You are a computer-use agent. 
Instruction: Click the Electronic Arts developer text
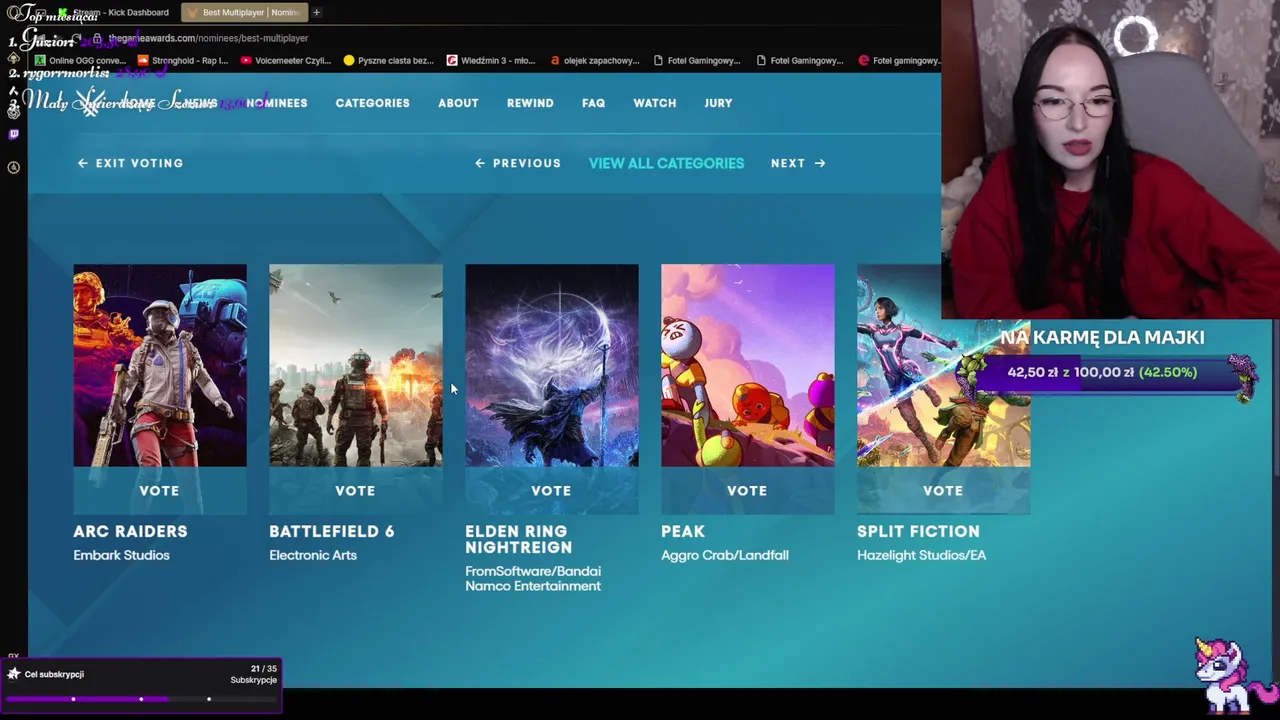pos(313,555)
